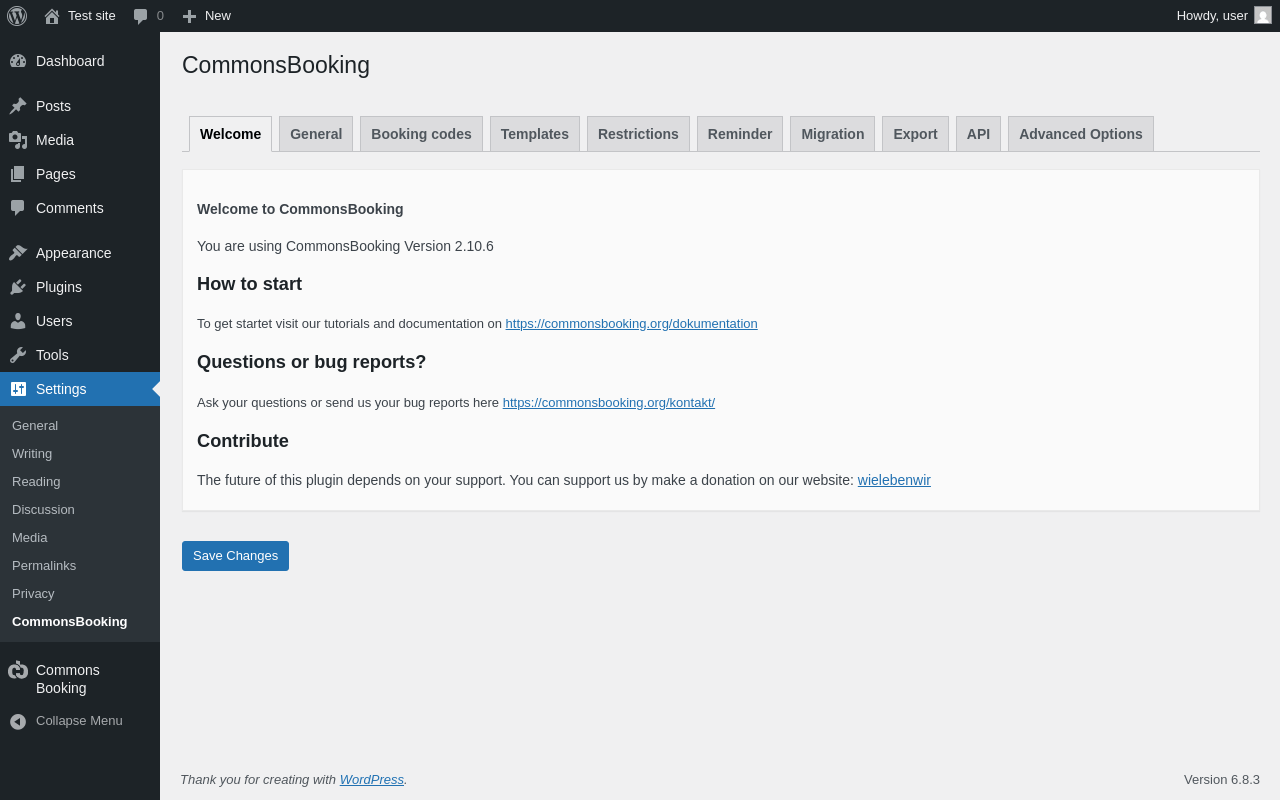Click the Save Changes button
1280x800 pixels.
point(235,556)
